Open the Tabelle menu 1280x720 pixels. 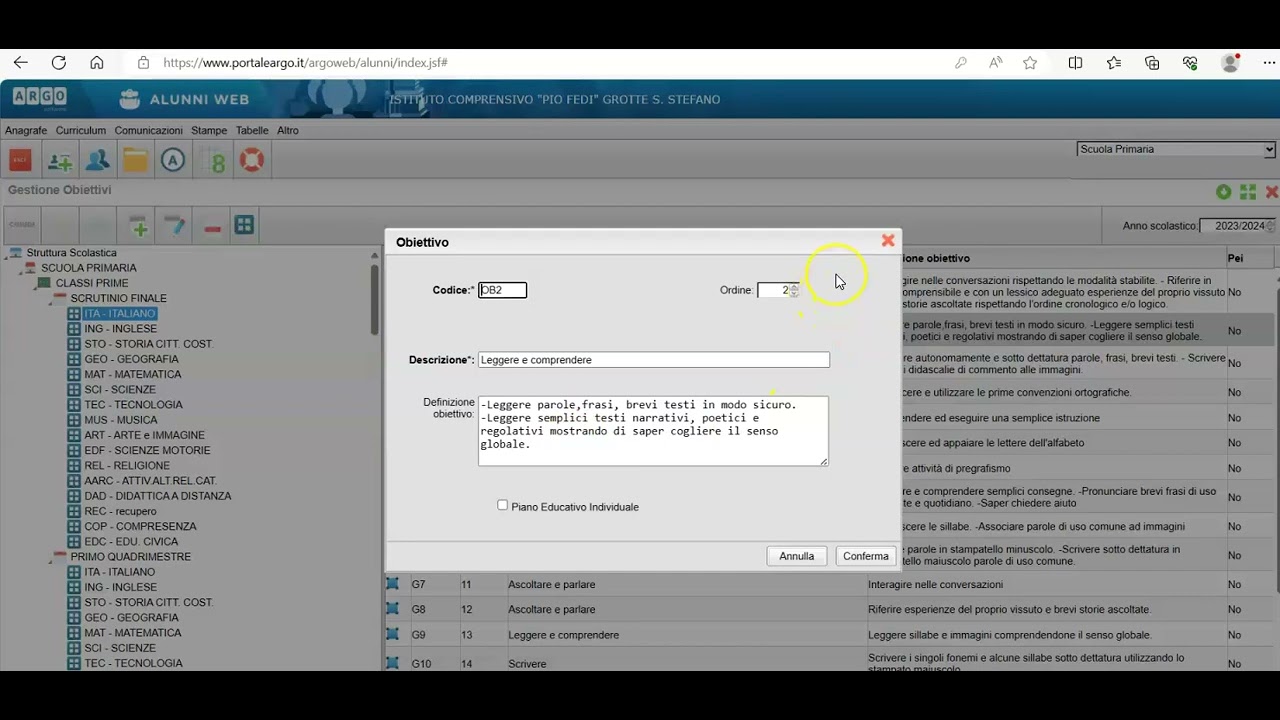tap(252, 130)
